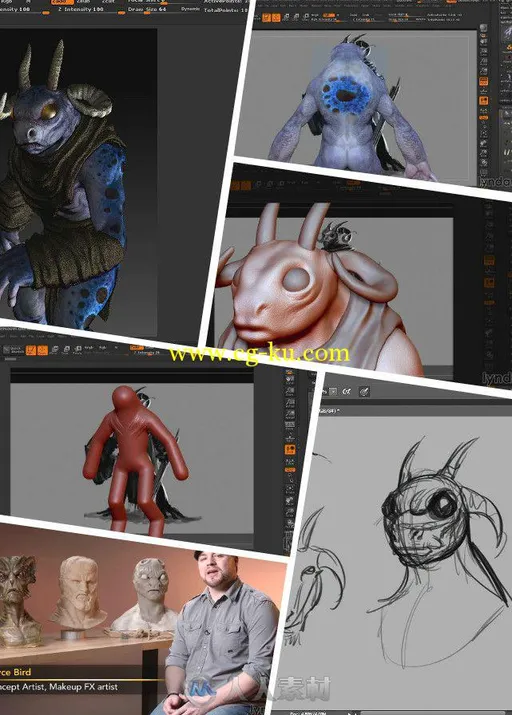Click Scale view icon in back-view right shelf

point(484,152)
